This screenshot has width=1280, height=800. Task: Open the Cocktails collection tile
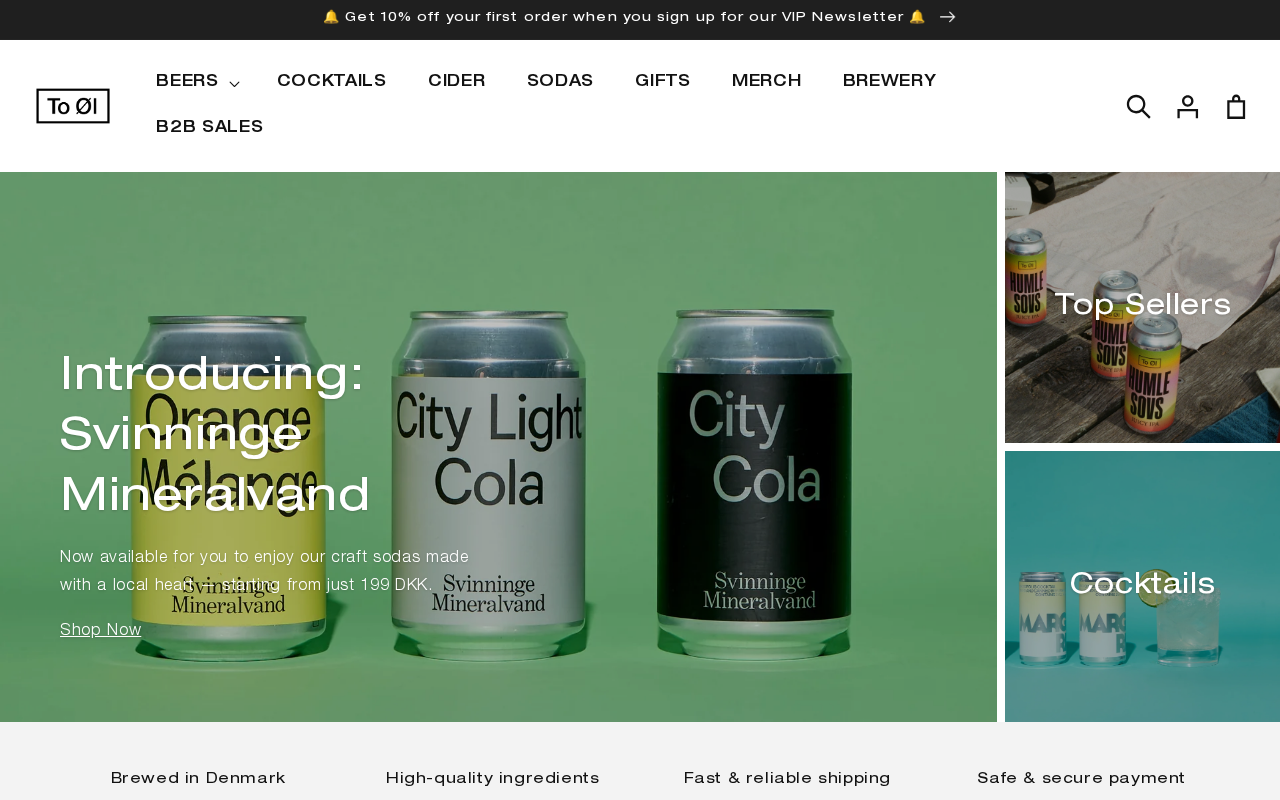click(x=1142, y=586)
